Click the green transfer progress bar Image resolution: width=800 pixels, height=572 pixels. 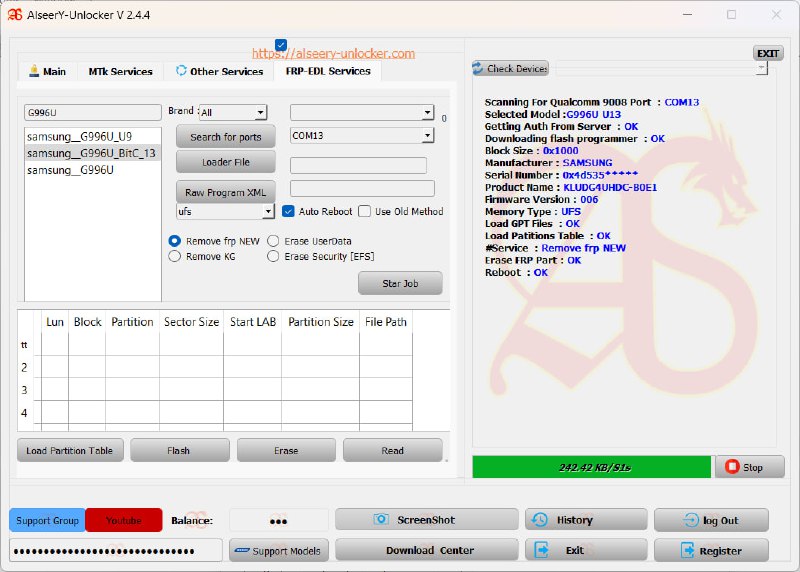tap(591, 467)
